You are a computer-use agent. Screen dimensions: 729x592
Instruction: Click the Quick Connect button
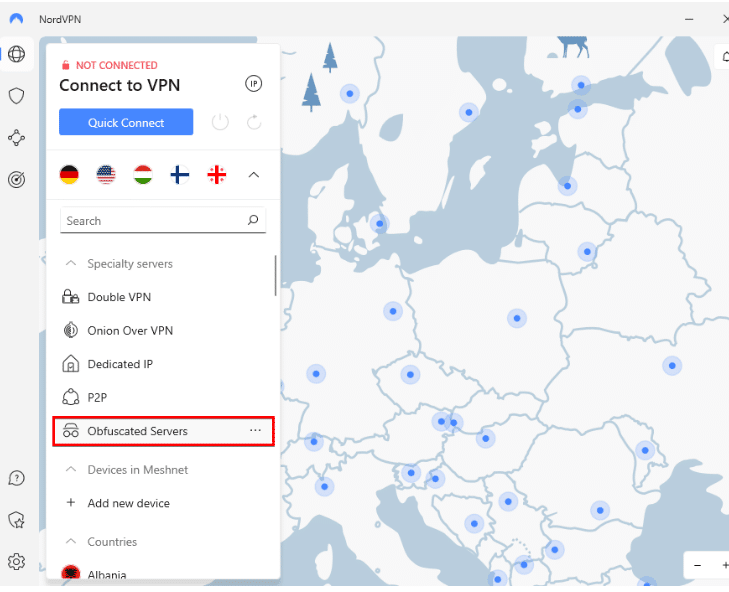click(126, 122)
